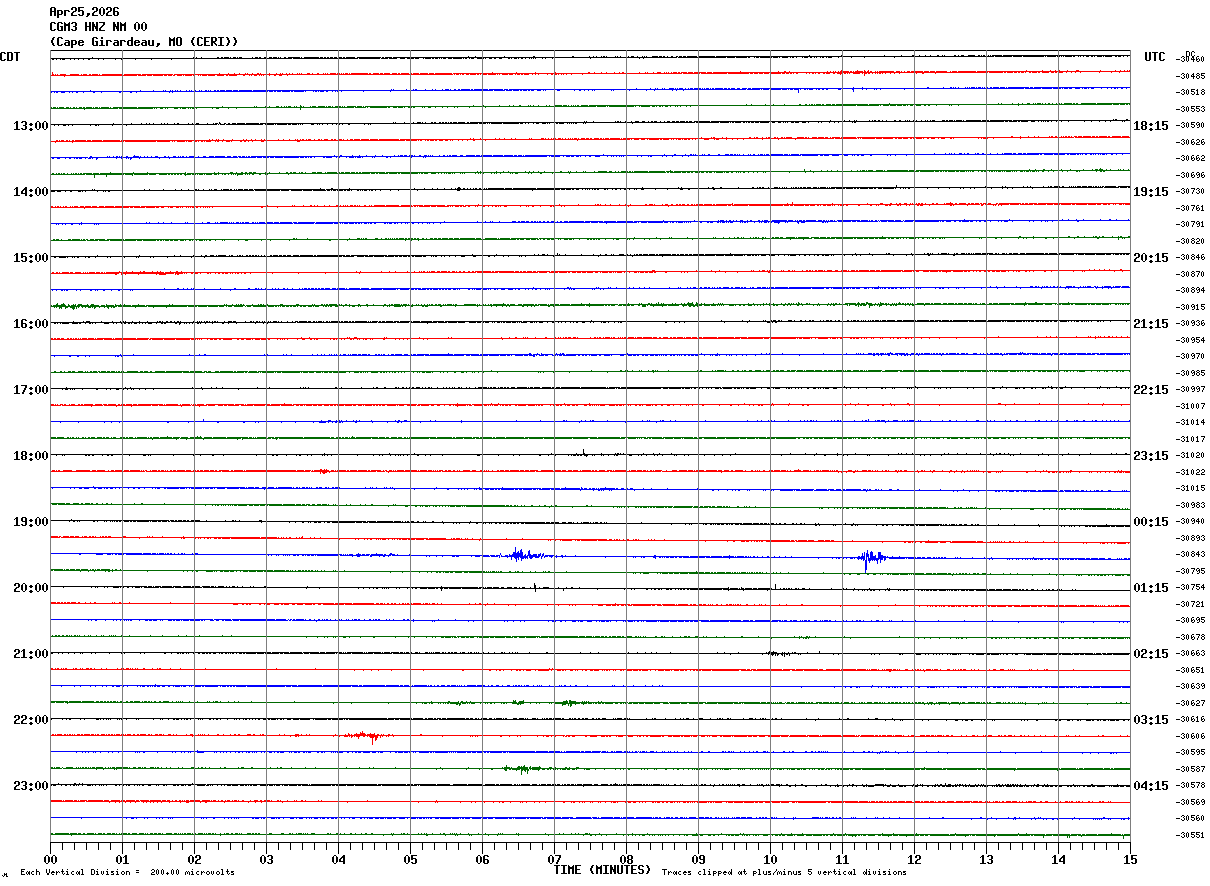Click the 19:15 UTC time label
This screenshot has height=886, width=1210.
click(x=1151, y=192)
